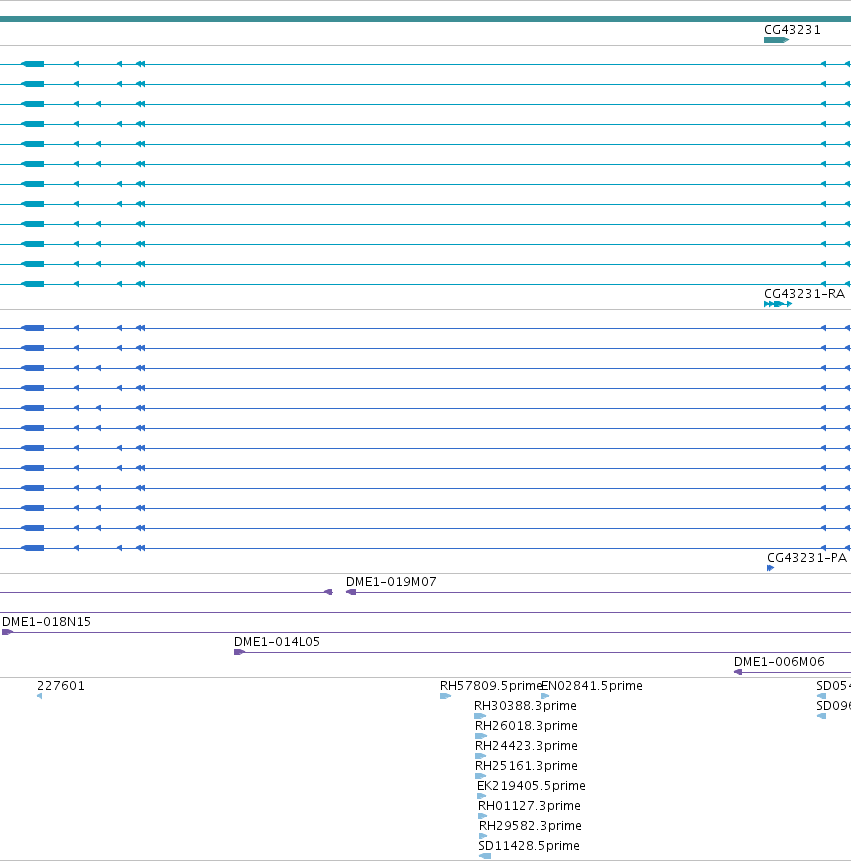The height and width of the screenshot is (861, 851).
Task: Select the DME1-014L05 label
Action: coord(277,642)
